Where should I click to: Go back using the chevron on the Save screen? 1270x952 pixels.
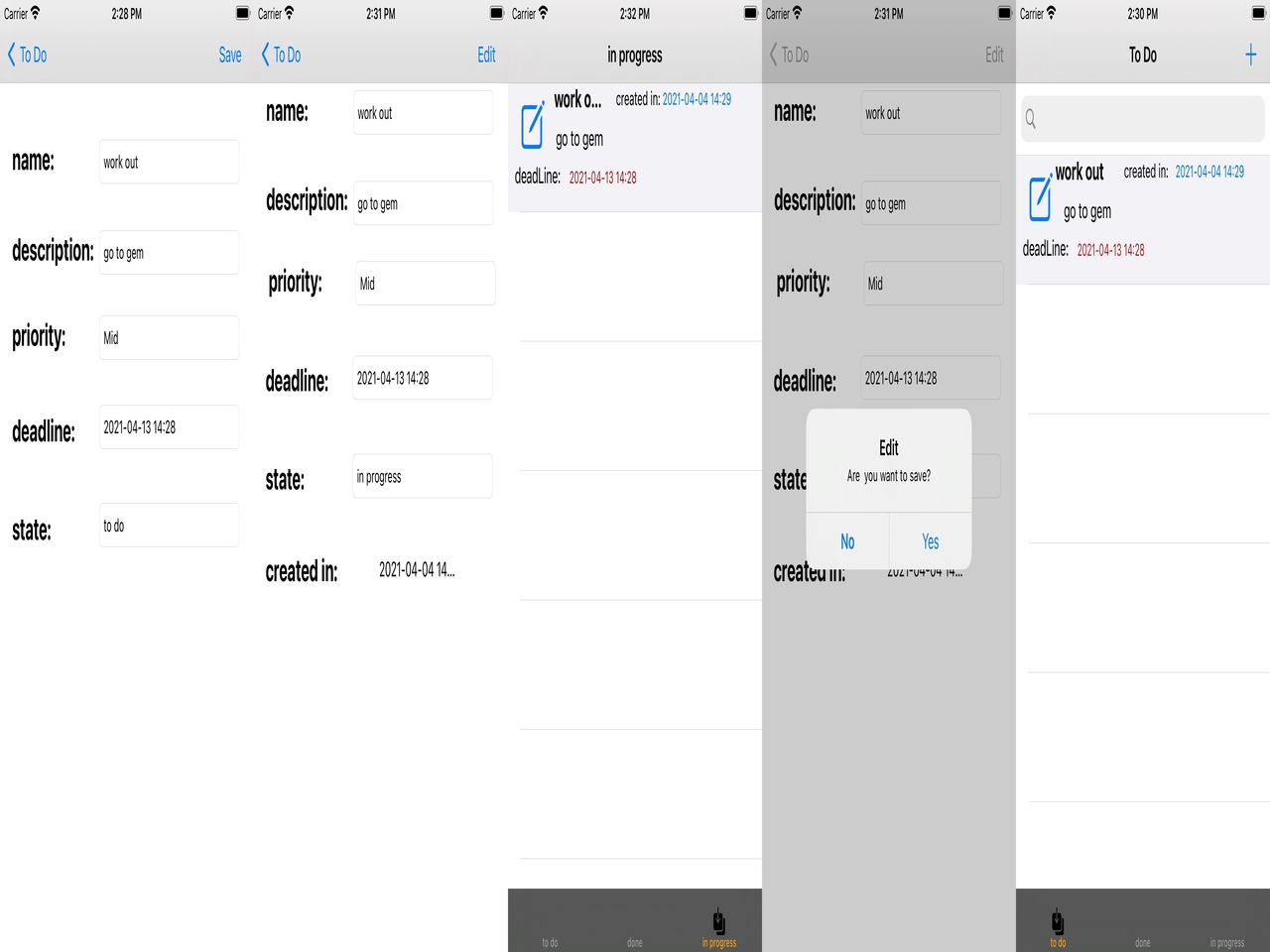pyautogui.click(x=12, y=56)
